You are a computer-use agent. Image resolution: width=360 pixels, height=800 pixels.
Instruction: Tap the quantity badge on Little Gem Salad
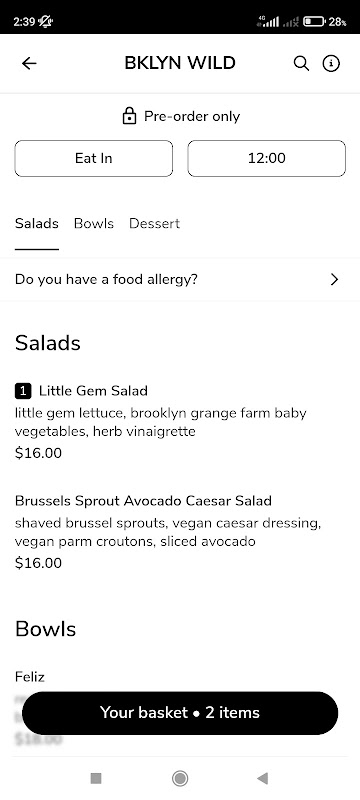pyautogui.click(x=23, y=391)
